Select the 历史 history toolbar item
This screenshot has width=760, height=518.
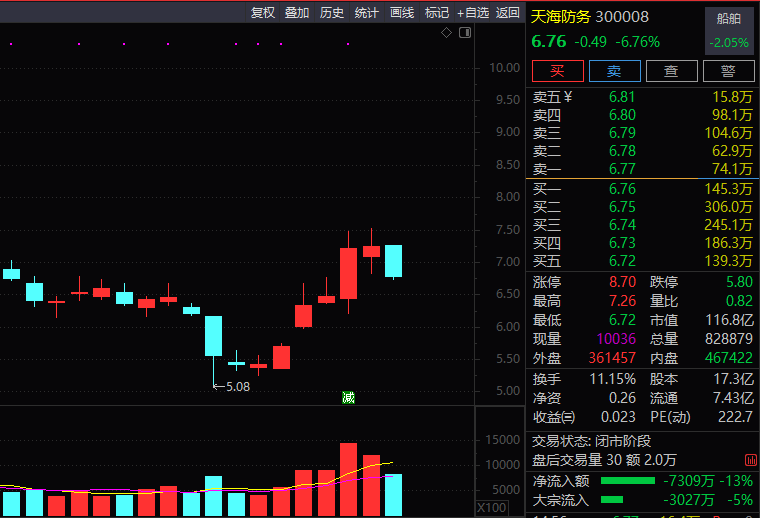(x=332, y=13)
